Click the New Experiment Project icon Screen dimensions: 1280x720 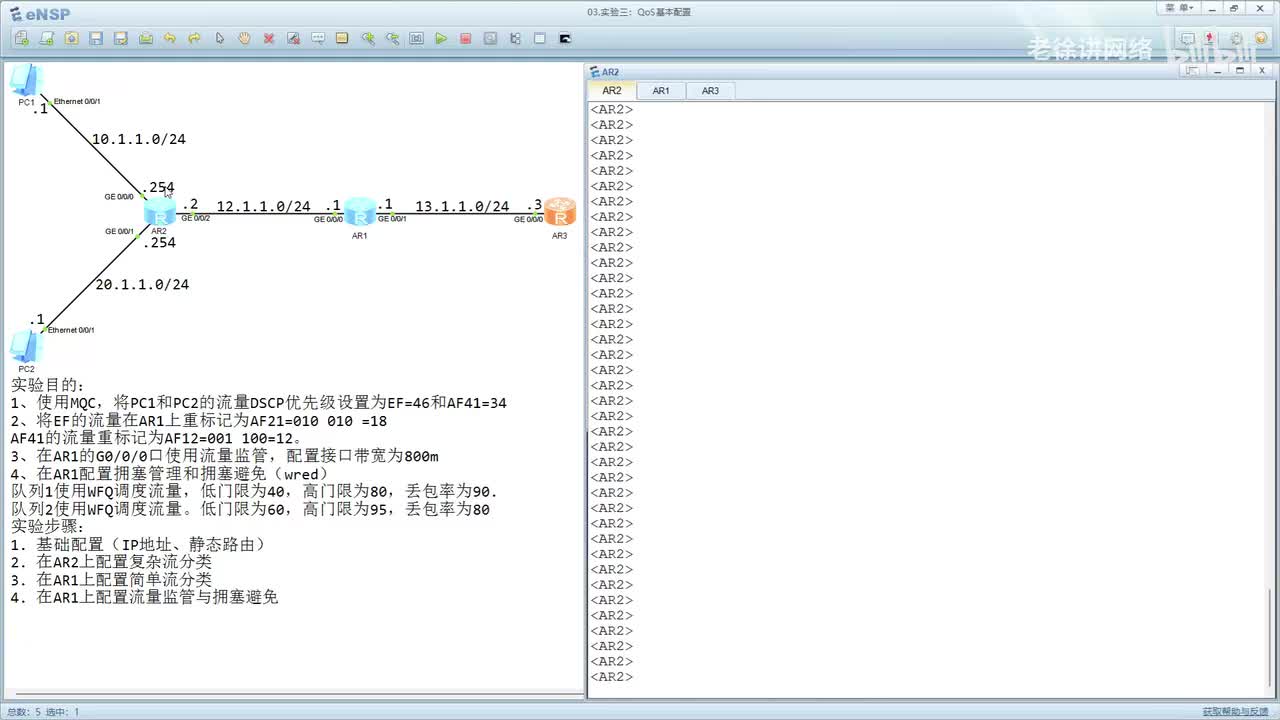[47, 39]
